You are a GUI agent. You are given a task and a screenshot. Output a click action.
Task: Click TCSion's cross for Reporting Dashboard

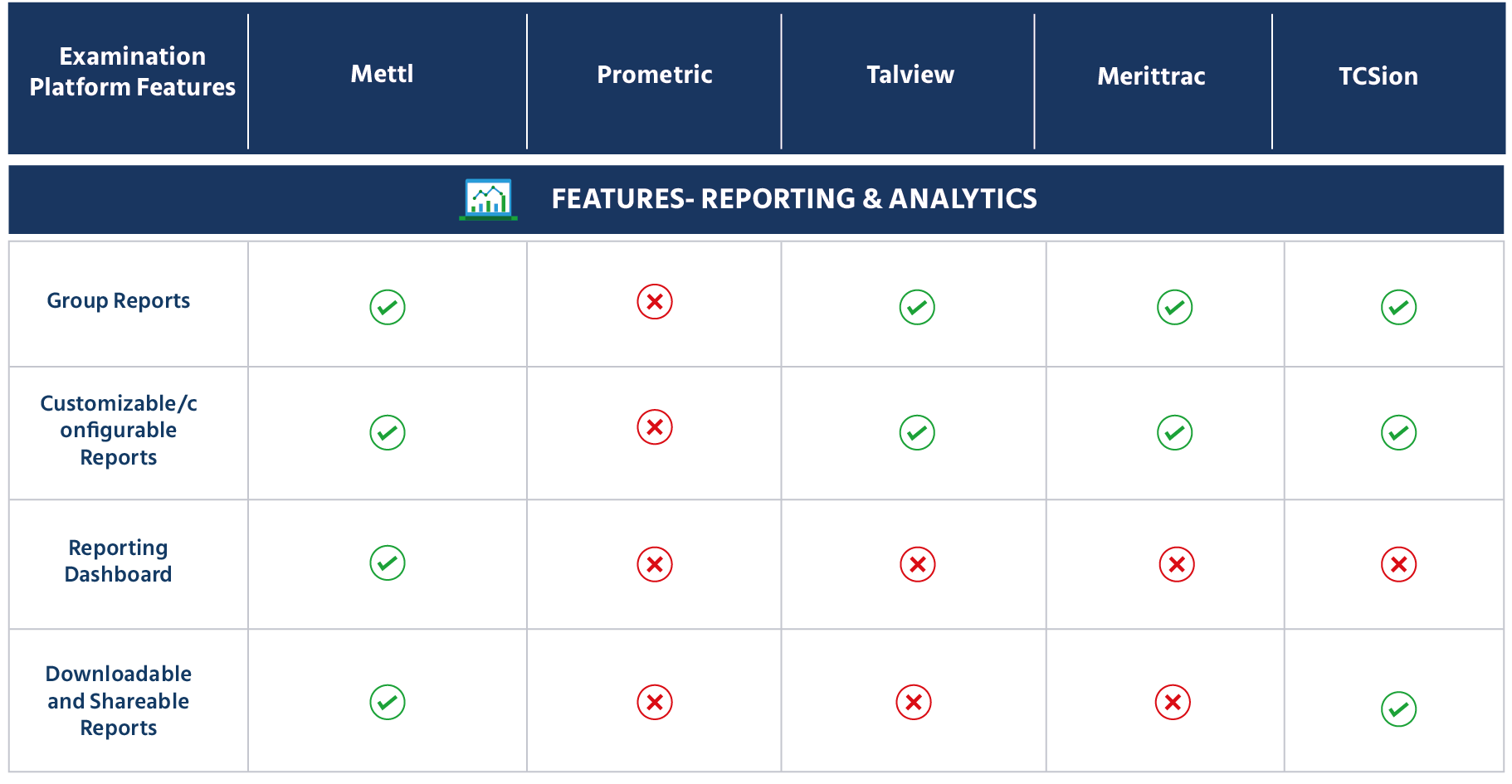tap(1399, 564)
